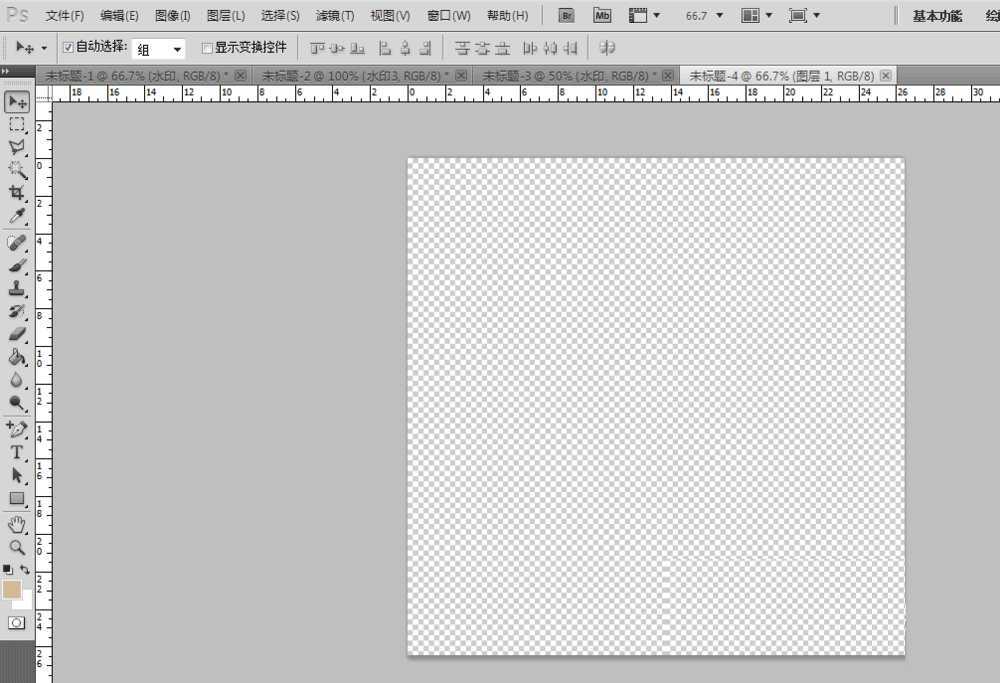Open the Arrange Documents dropdown
1000x683 pixels.
[757, 15]
